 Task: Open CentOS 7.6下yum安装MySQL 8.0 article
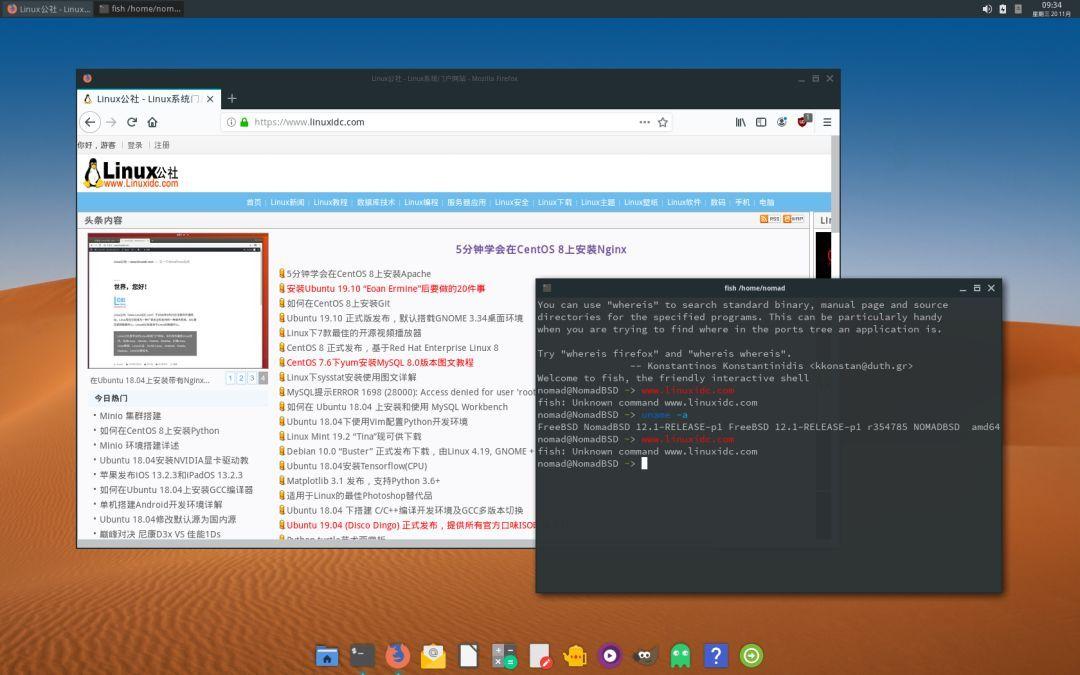point(380,362)
